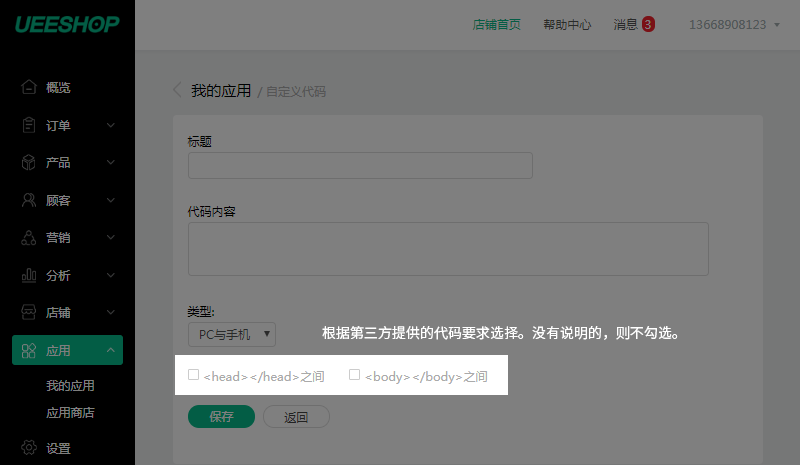Viewport: 800px width, 465px height.
Task: Open the 店铺首页 link
Action: (496, 25)
